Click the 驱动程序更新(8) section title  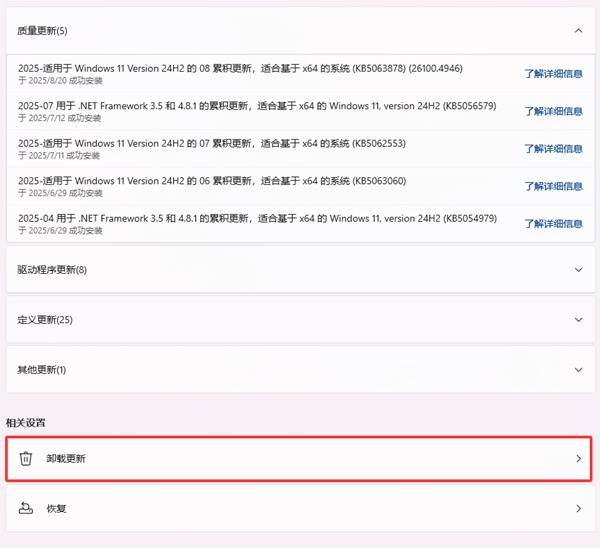52,270
